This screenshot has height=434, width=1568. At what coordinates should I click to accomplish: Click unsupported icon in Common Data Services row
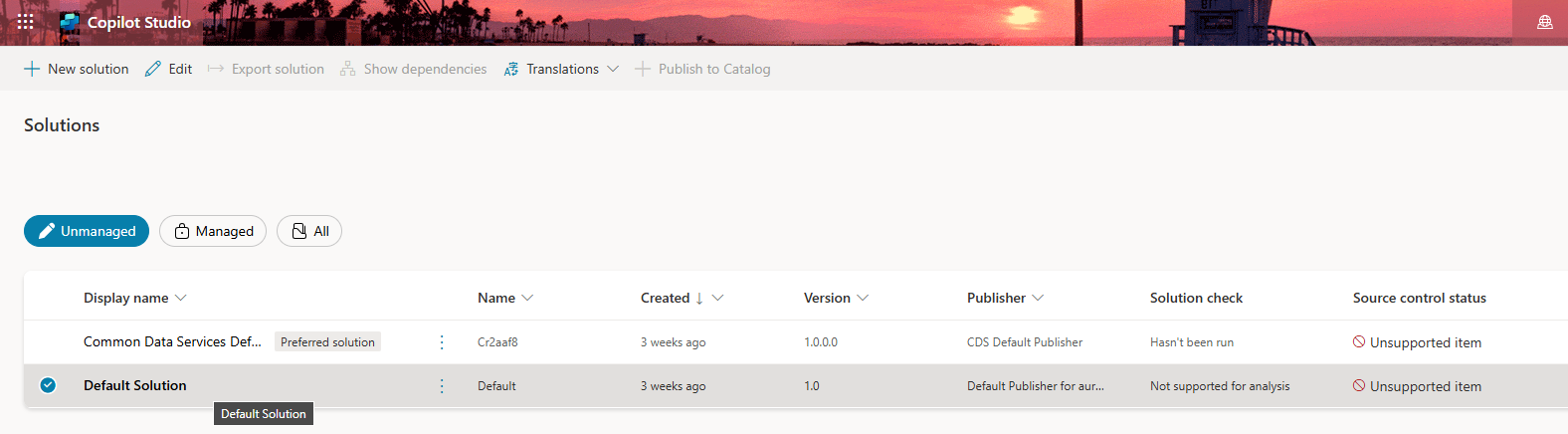tap(1359, 342)
